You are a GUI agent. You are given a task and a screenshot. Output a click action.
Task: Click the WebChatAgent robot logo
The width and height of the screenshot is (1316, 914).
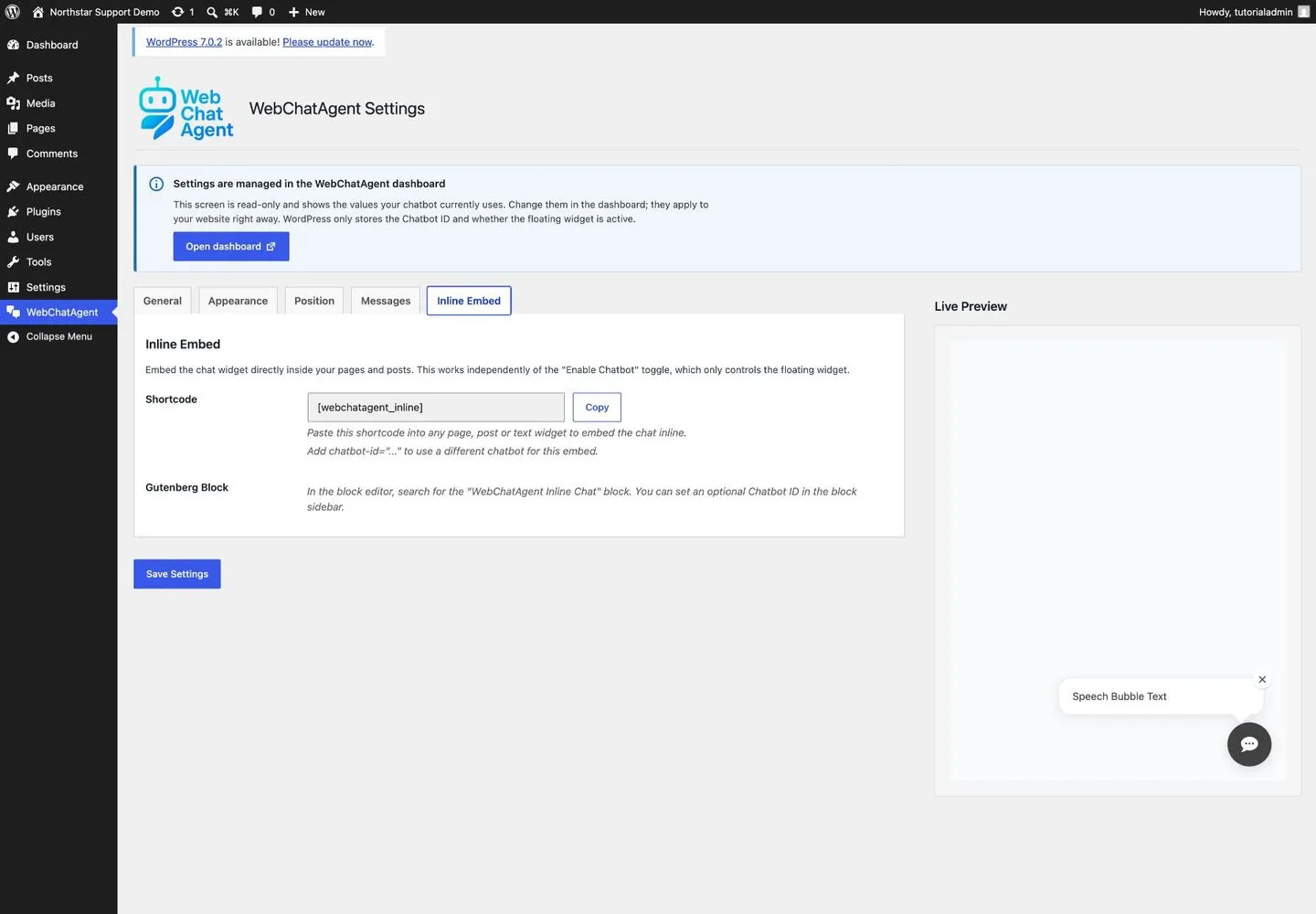[186, 108]
